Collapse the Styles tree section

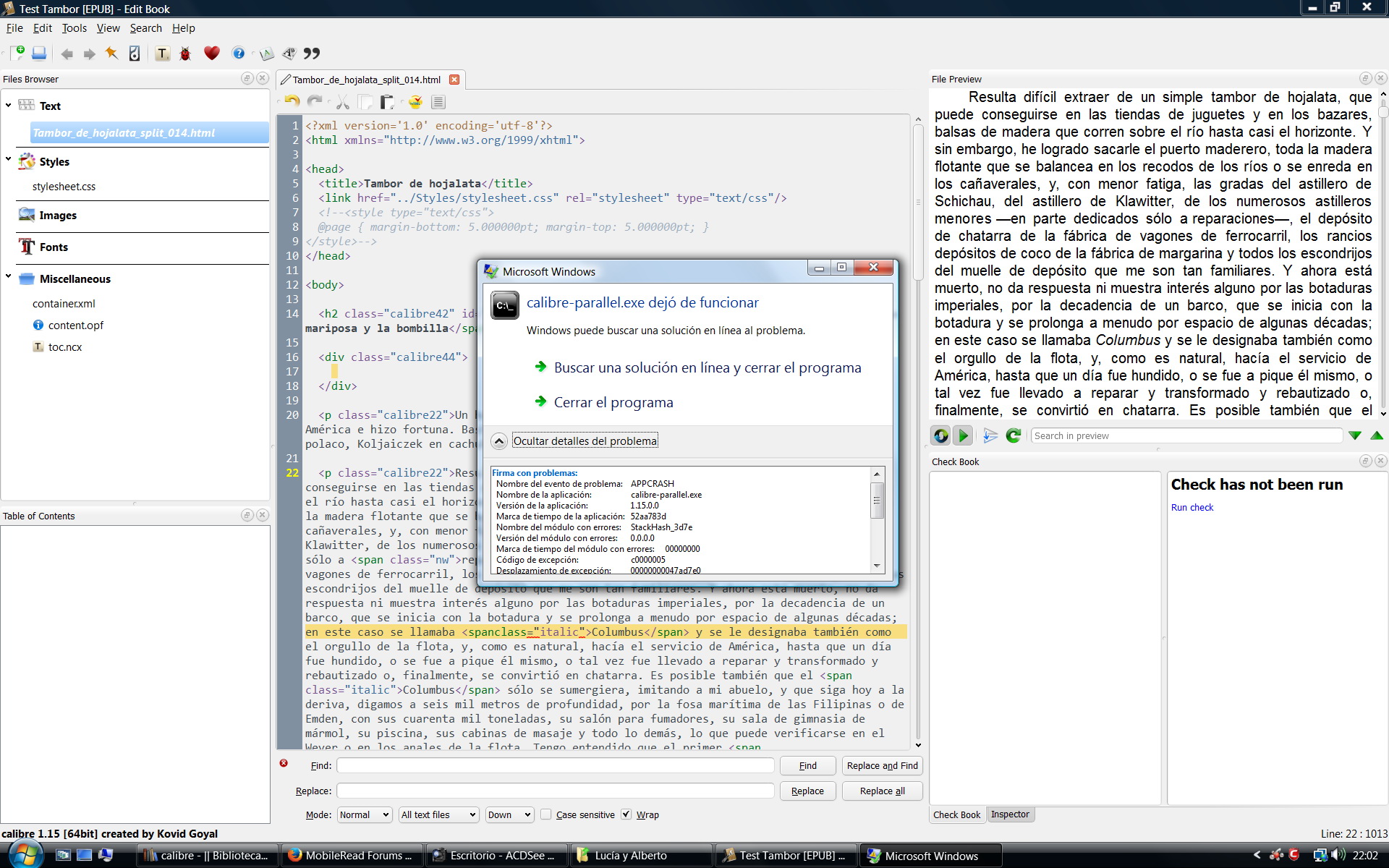coord(8,160)
